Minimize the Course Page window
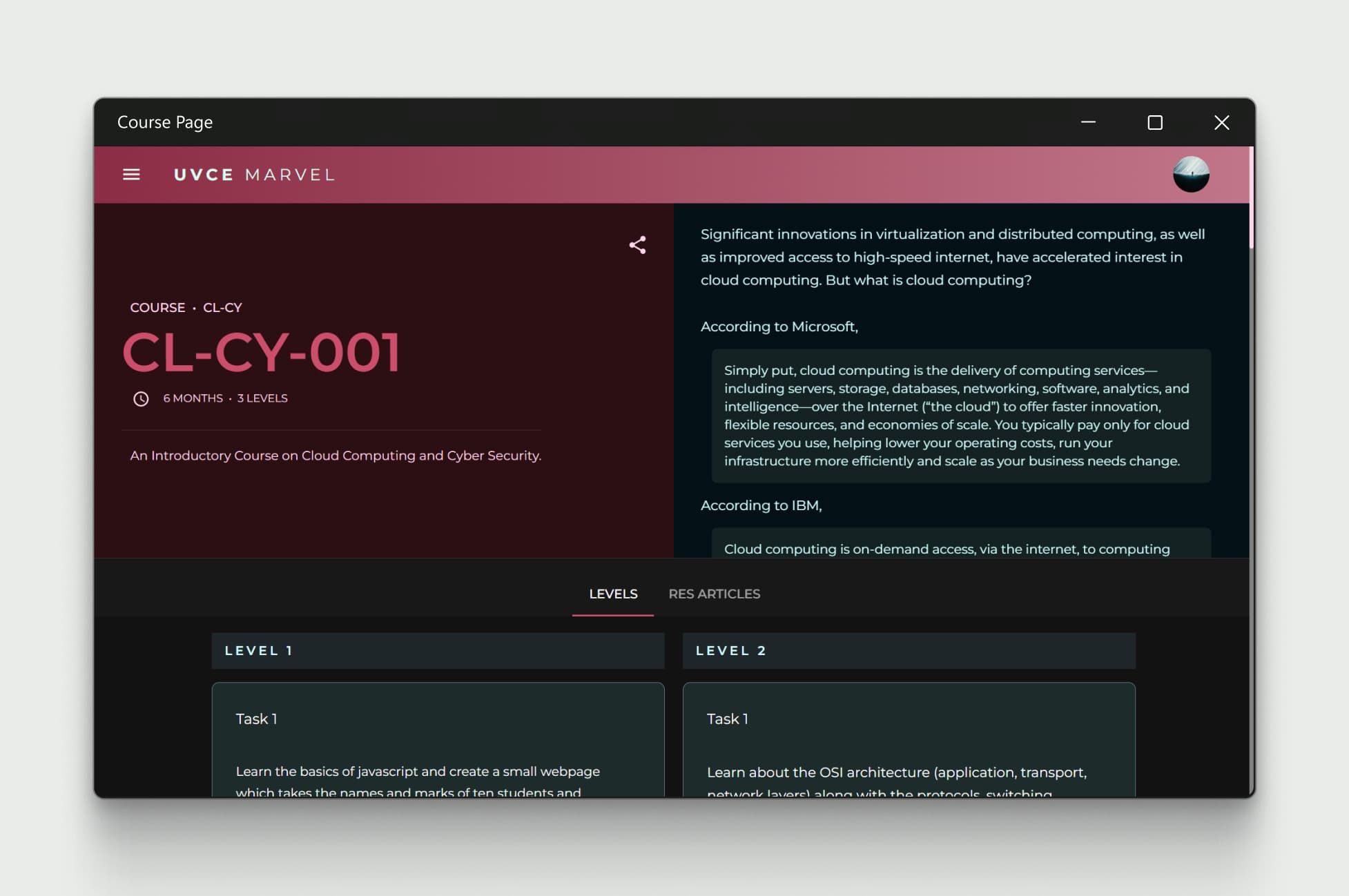The width and height of the screenshot is (1349, 896). tap(1088, 122)
